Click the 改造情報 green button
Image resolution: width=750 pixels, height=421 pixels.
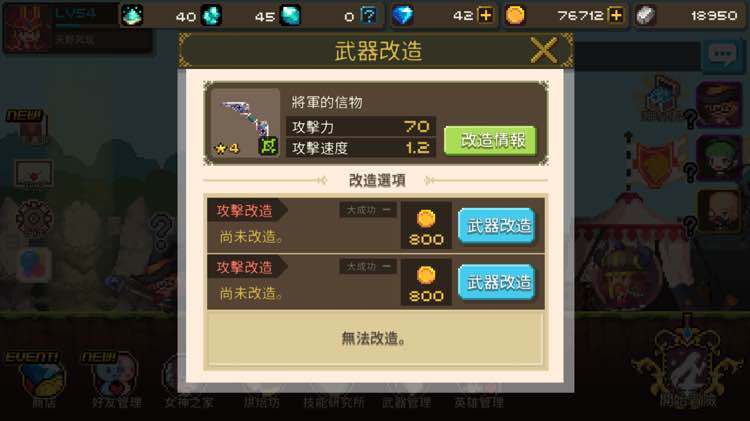(x=490, y=141)
